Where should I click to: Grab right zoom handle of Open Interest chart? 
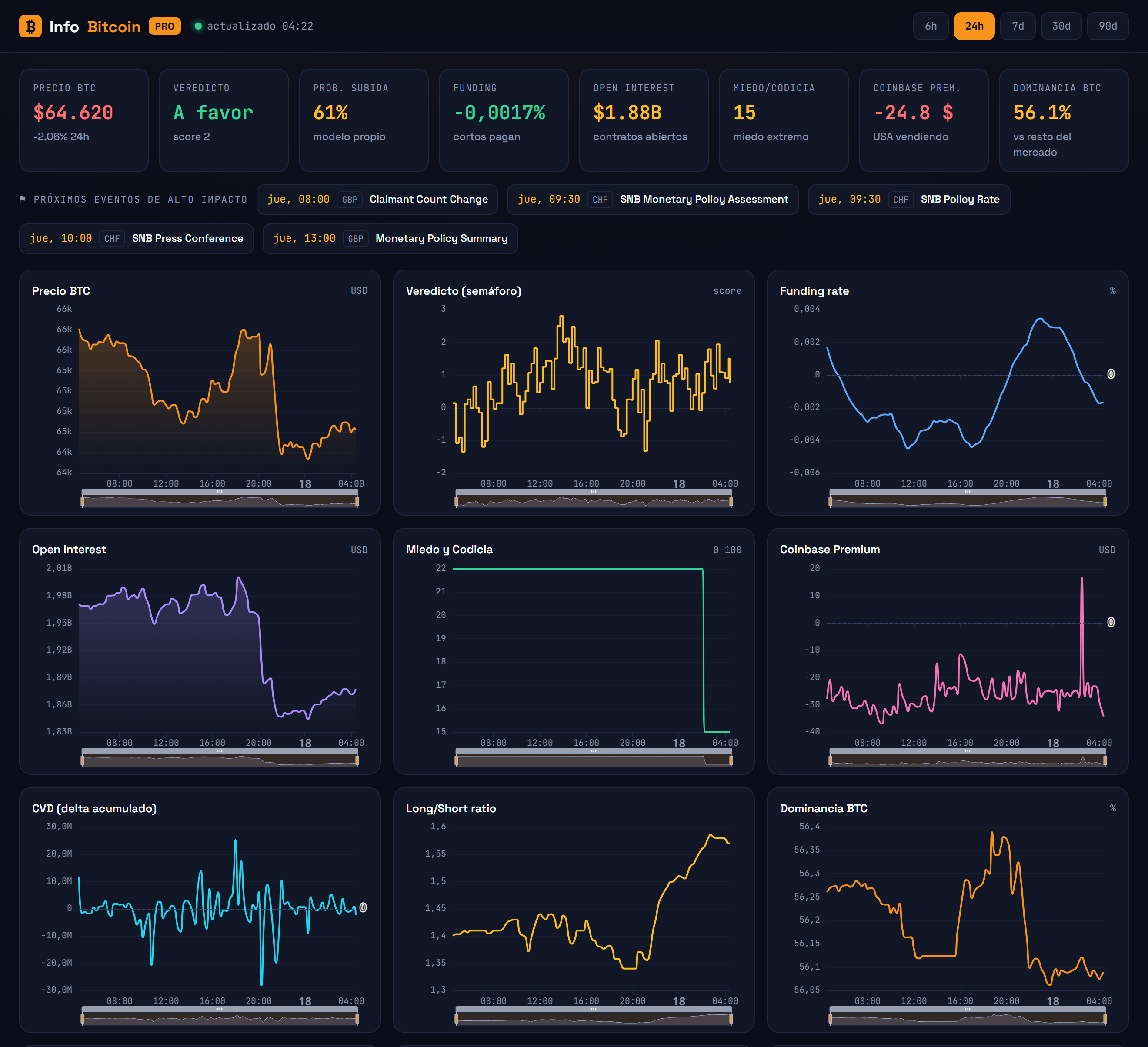[357, 760]
